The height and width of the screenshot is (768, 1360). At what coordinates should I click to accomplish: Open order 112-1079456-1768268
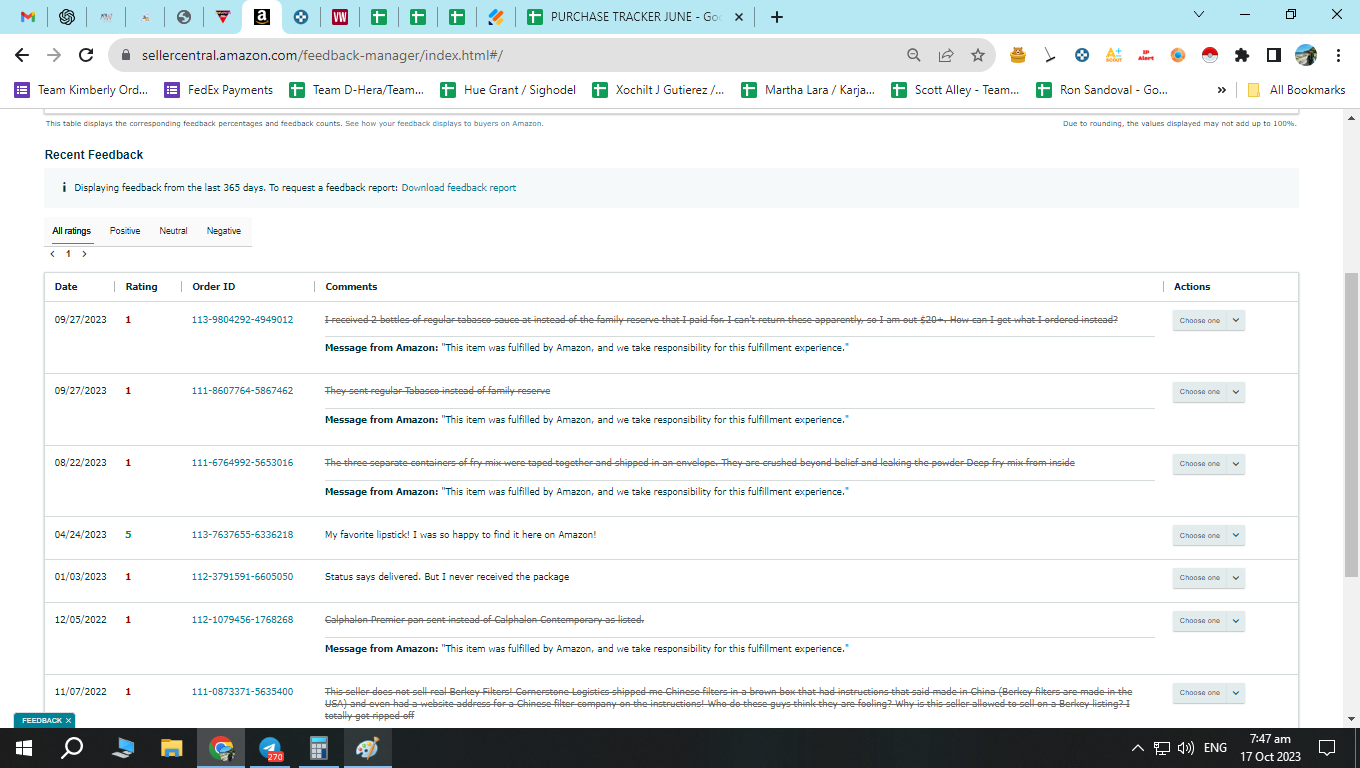tap(242, 620)
